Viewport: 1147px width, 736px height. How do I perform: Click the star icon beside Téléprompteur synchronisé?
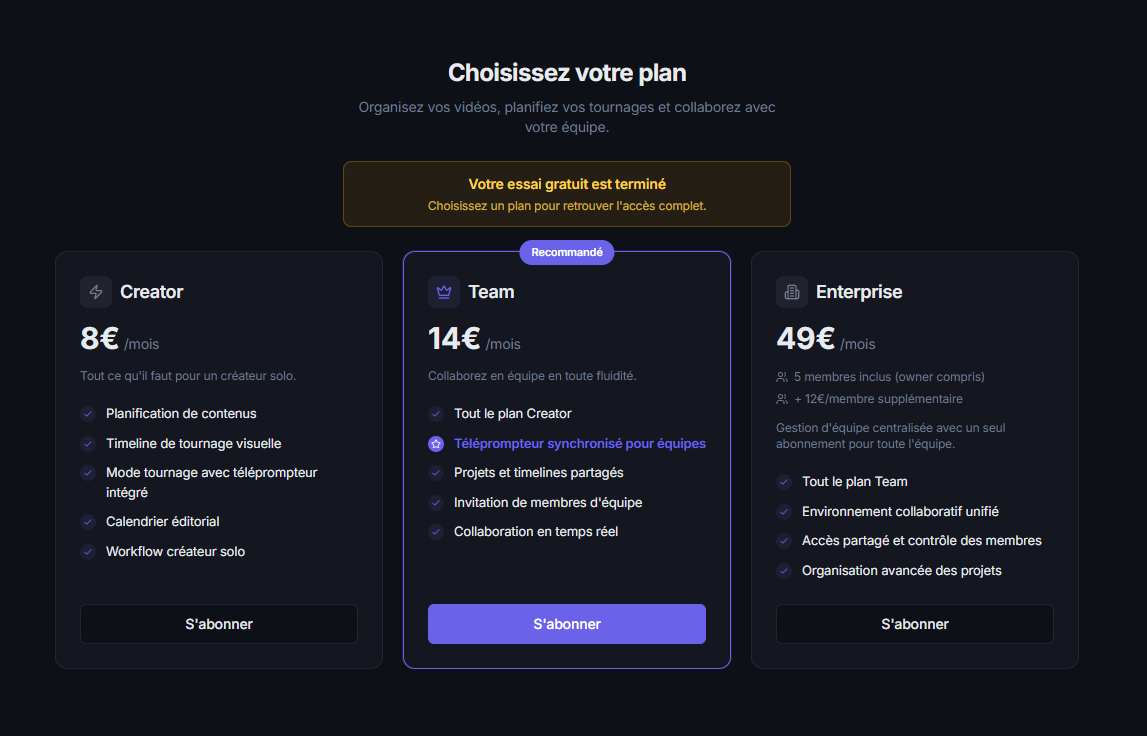tap(435, 443)
